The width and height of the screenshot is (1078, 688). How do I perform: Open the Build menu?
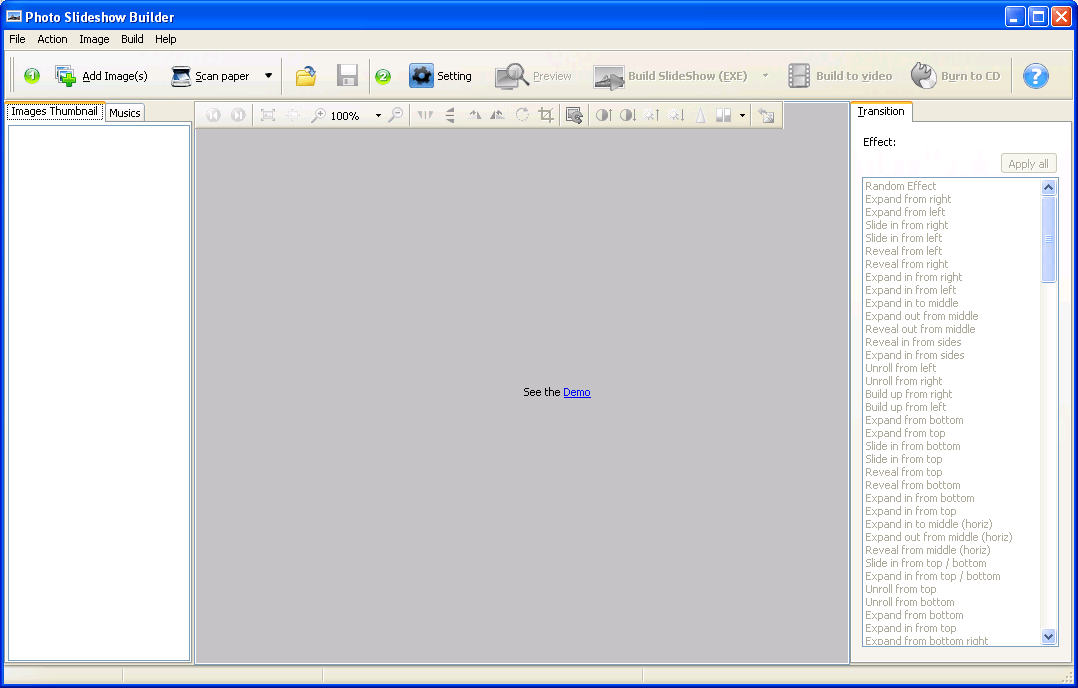[x=132, y=39]
